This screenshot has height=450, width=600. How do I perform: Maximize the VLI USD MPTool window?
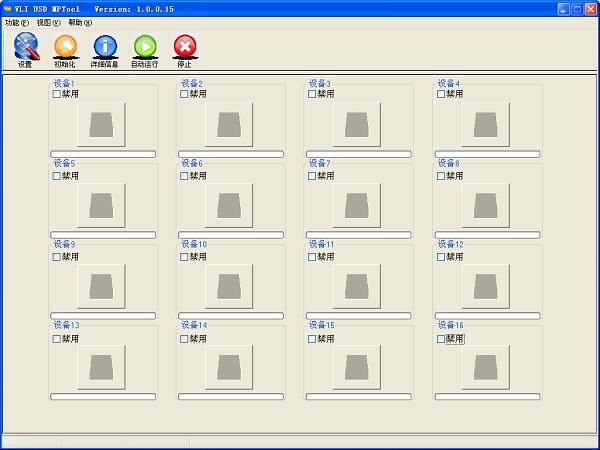click(577, 9)
